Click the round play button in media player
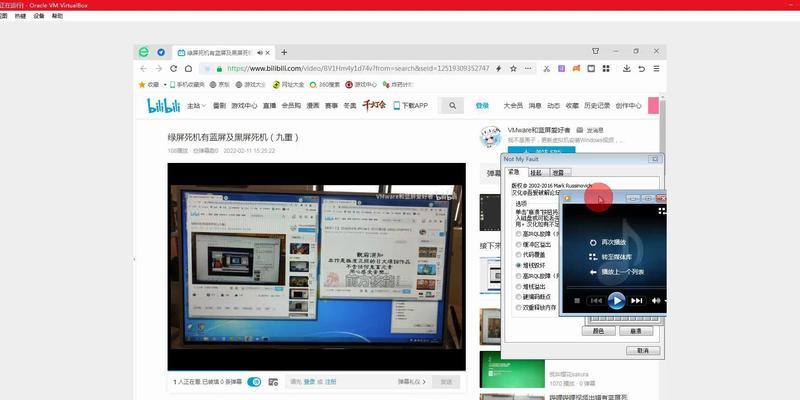The height and width of the screenshot is (400, 800). pyautogui.click(x=616, y=301)
